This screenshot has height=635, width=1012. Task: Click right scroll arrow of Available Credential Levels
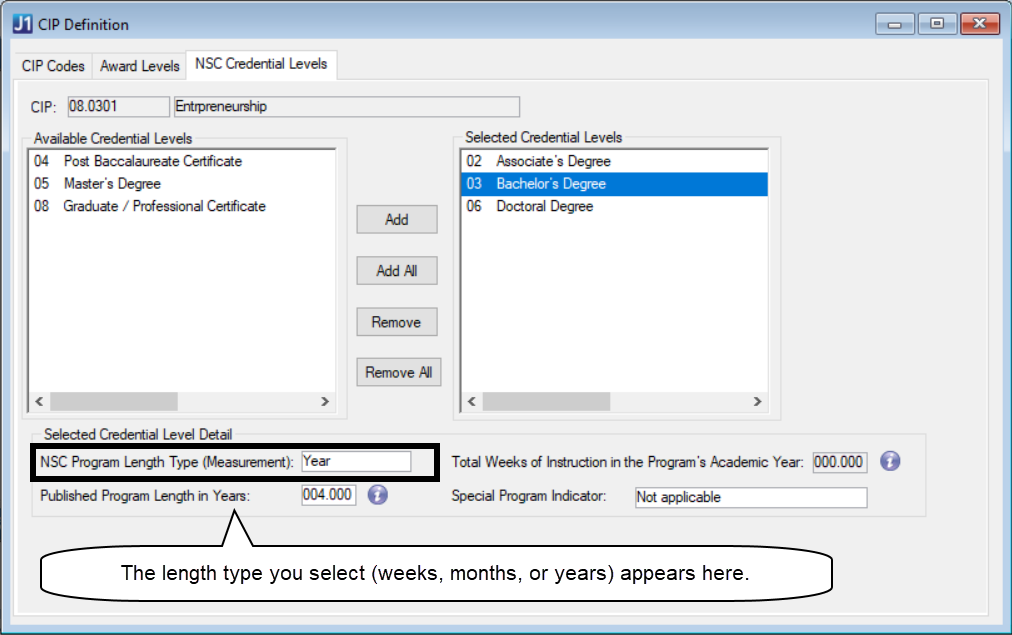click(x=325, y=401)
